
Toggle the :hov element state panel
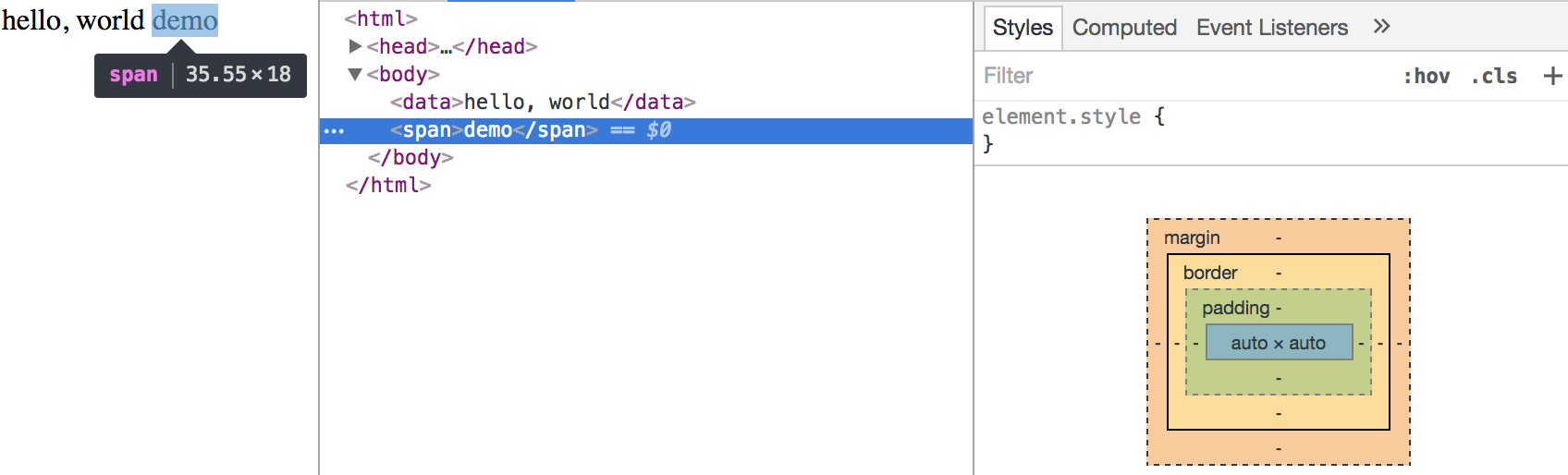click(1427, 77)
